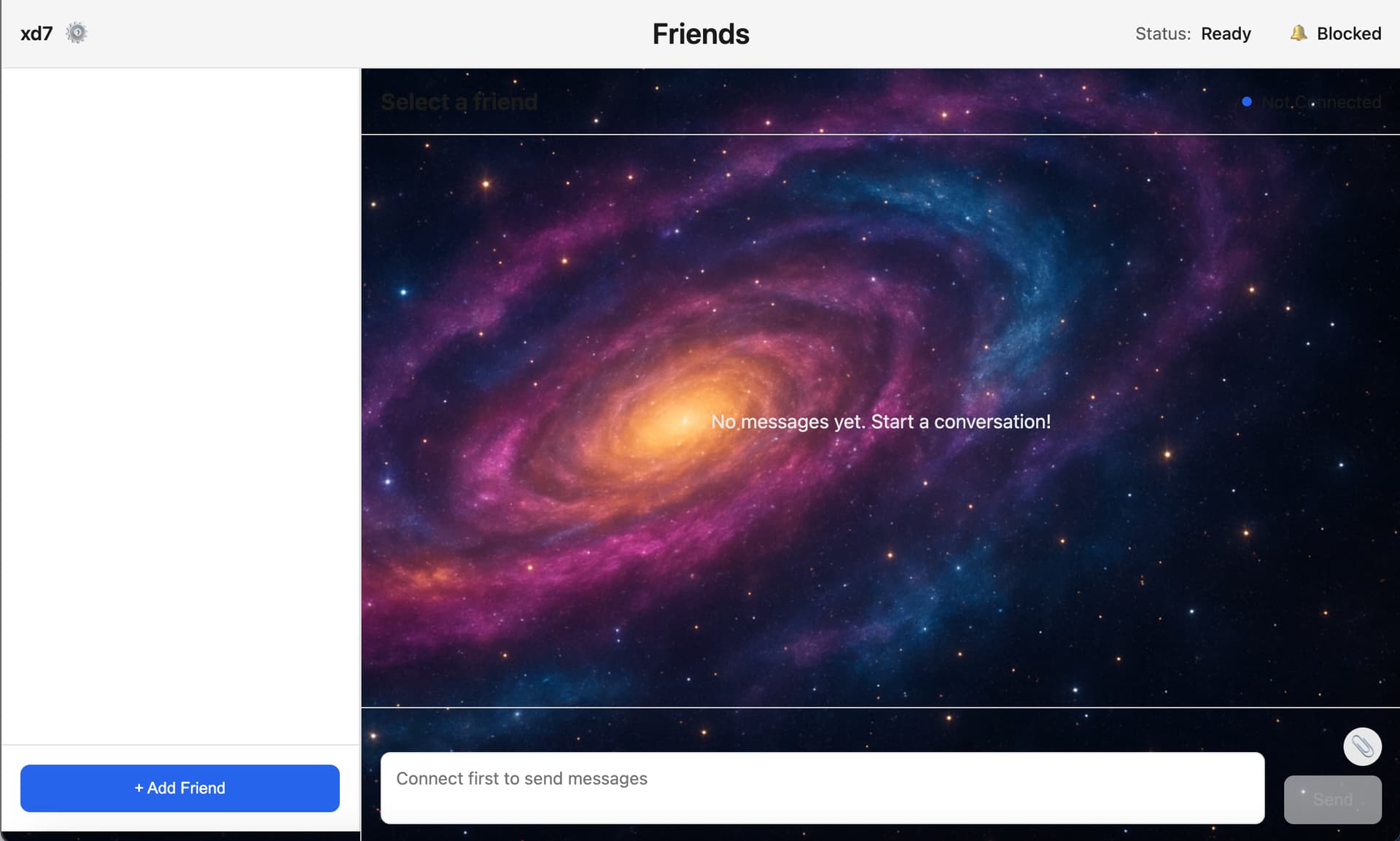1400x841 pixels.
Task: Focus the 'Connect first to send messages' input
Action: pyautogui.click(x=822, y=788)
